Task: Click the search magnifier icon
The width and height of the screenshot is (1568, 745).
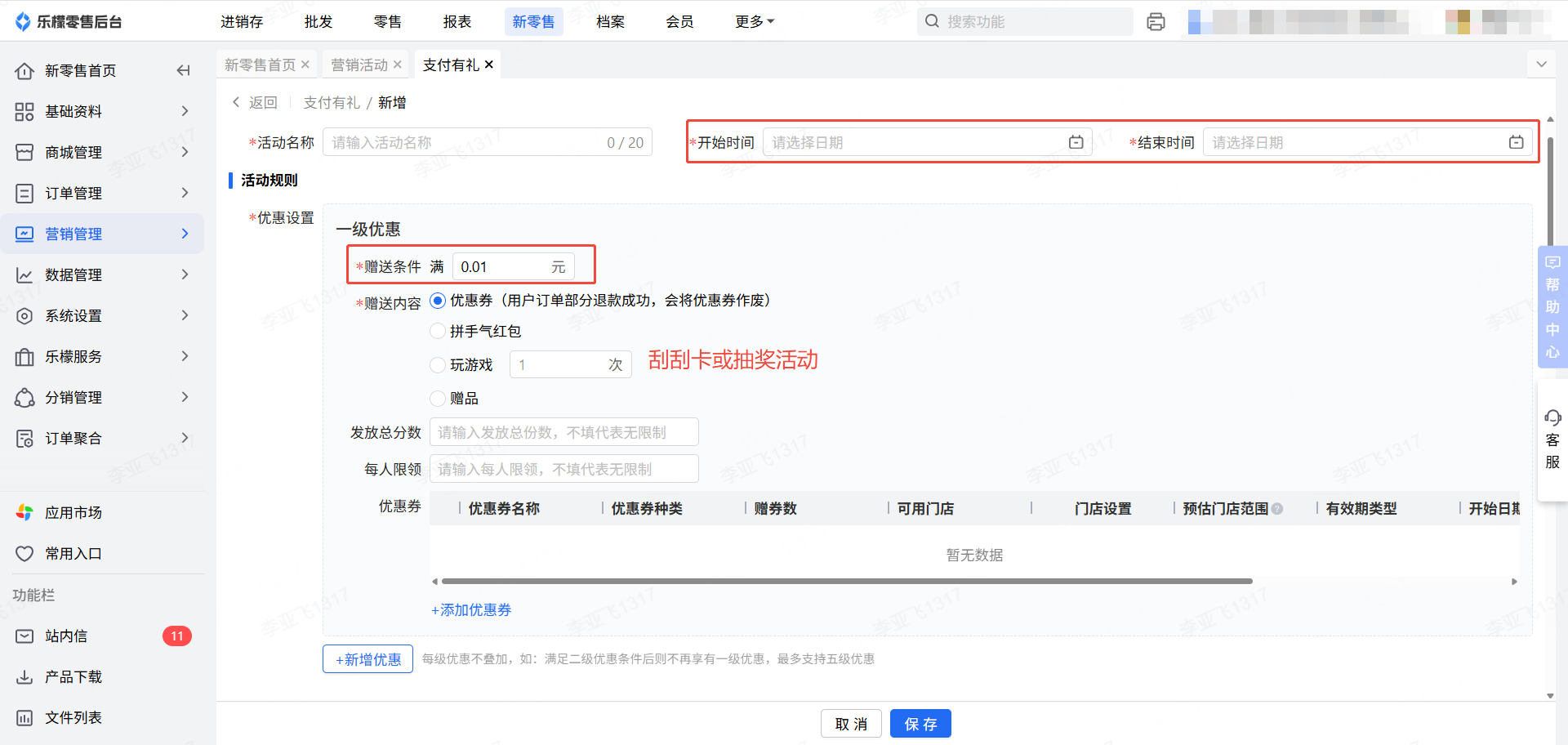Action: tap(932, 21)
